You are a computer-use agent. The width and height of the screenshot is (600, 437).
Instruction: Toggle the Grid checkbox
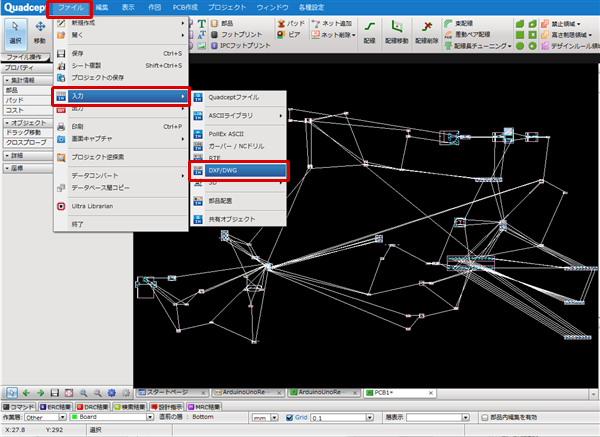290,417
